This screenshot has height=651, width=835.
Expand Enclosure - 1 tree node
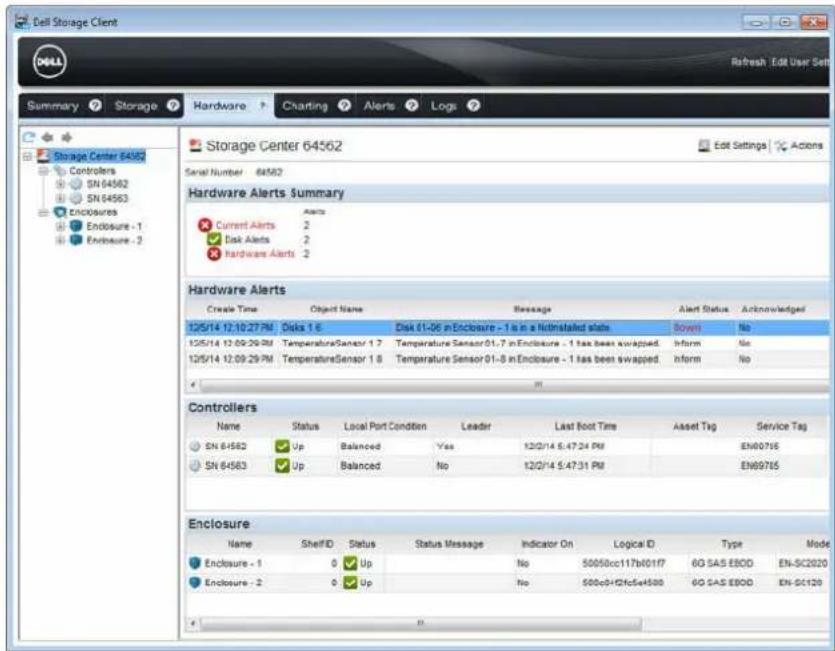(x=60, y=226)
